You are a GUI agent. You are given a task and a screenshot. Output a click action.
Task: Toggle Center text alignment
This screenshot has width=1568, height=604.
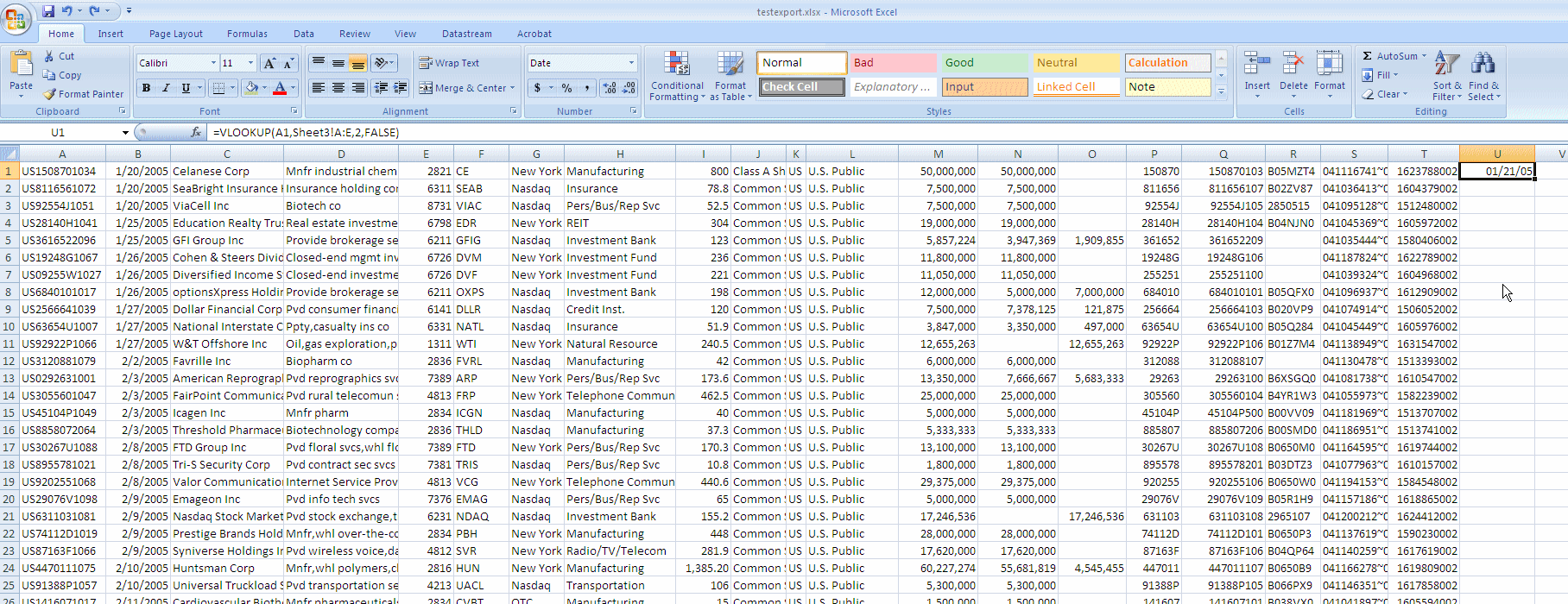click(338, 88)
